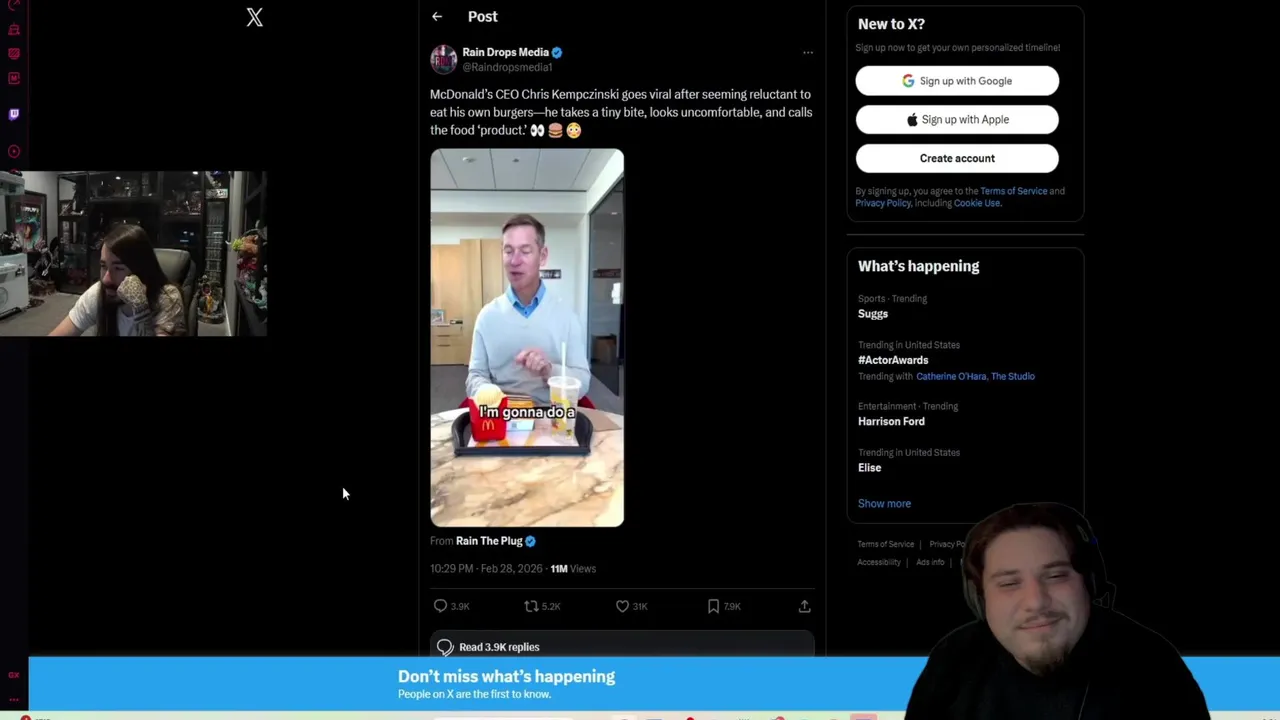Bookmark the post with the bookmark icon
The image size is (1280, 720).
point(713,606)
